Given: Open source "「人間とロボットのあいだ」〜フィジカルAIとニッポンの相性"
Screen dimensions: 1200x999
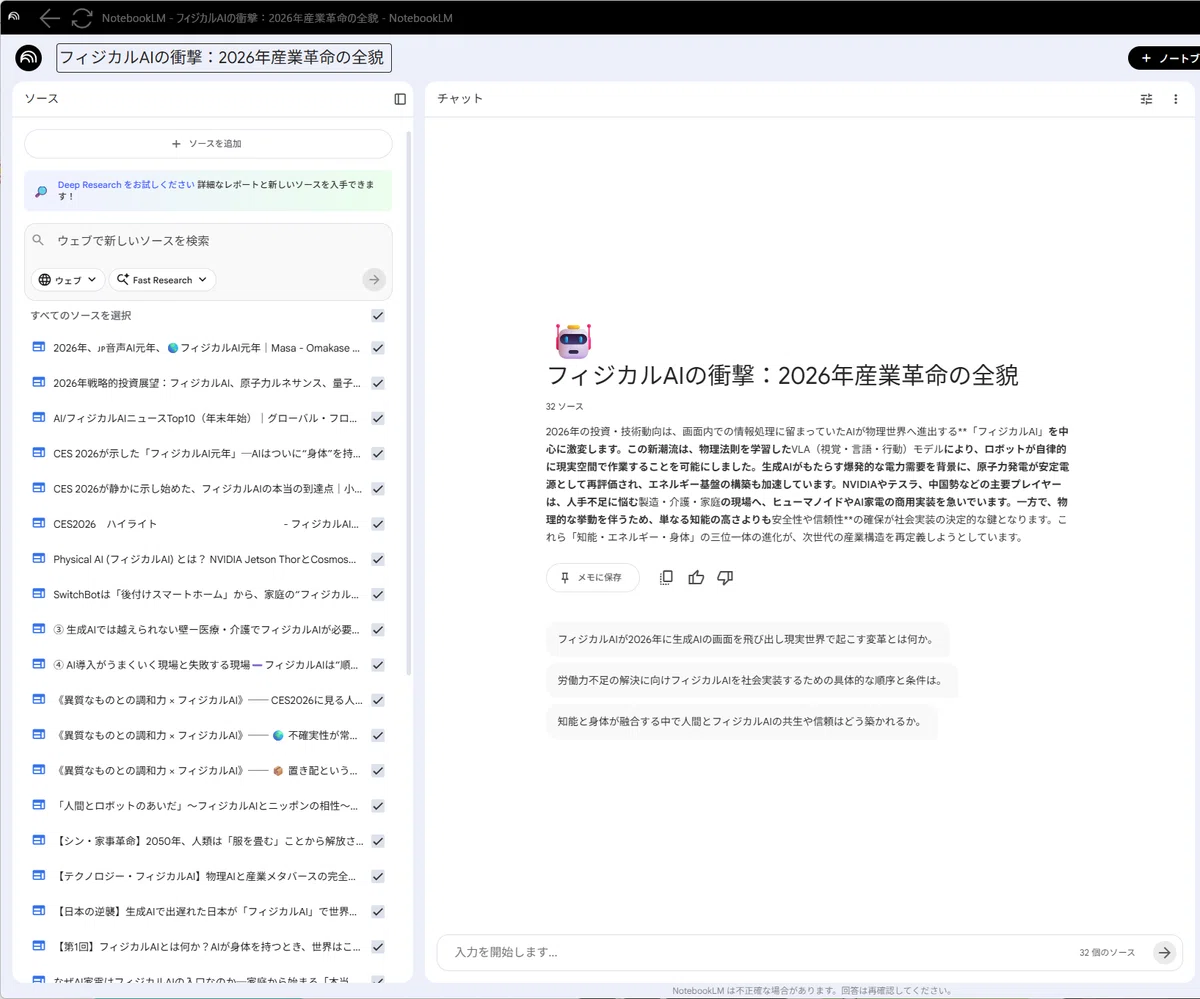Looking at the screenshot, I should coord(207,805).
